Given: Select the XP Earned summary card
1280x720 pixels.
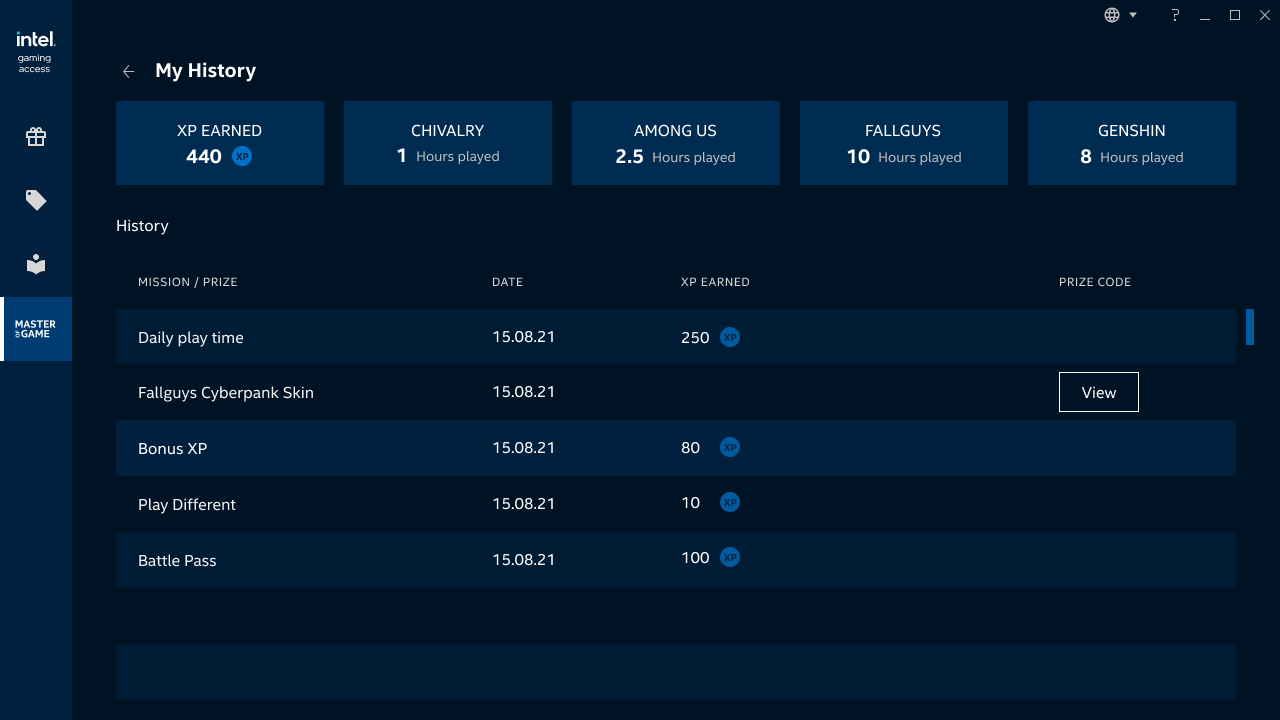Looking at the screenshot, I should coord(220,143).
